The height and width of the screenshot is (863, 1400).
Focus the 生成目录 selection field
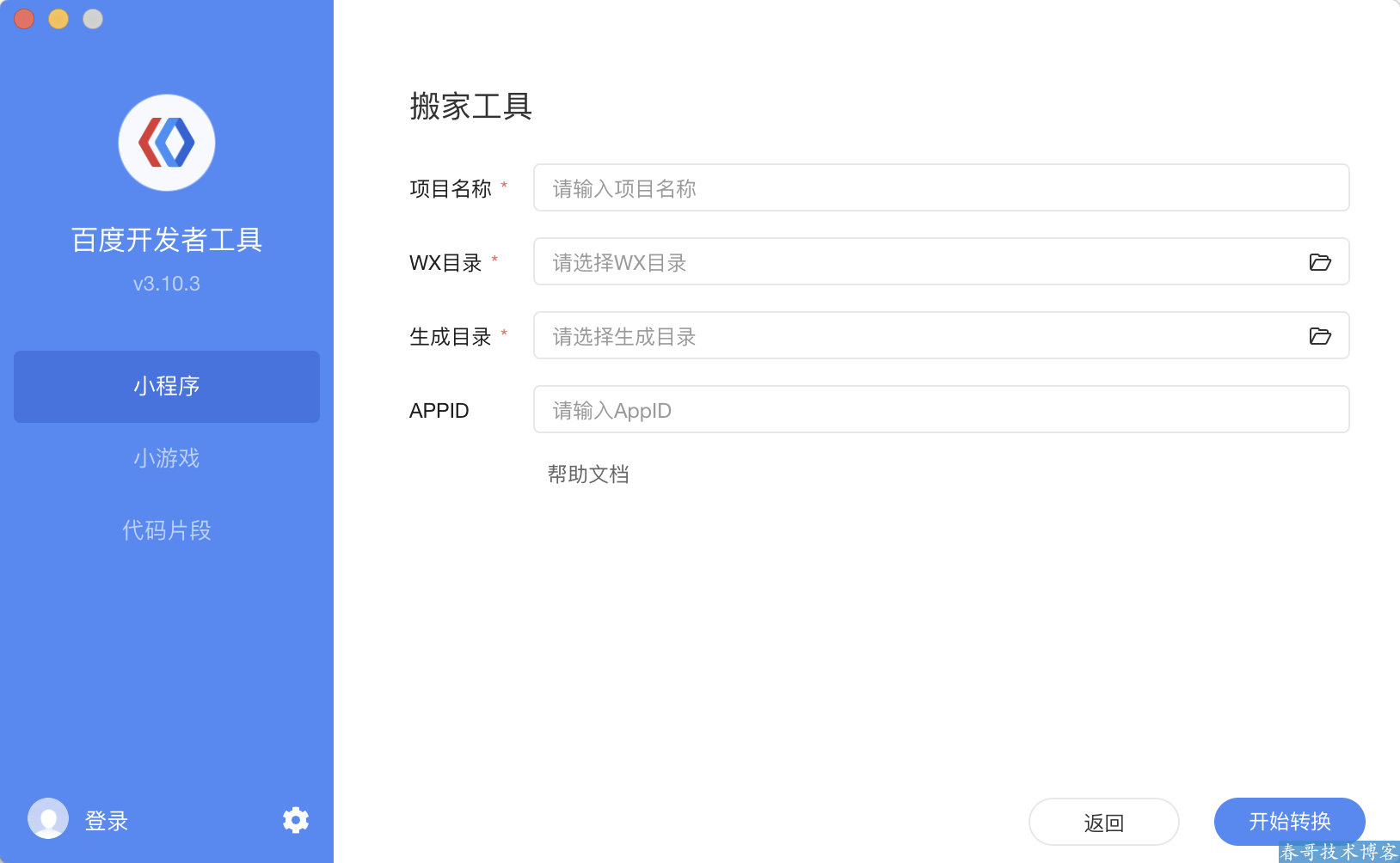point(942,335)
